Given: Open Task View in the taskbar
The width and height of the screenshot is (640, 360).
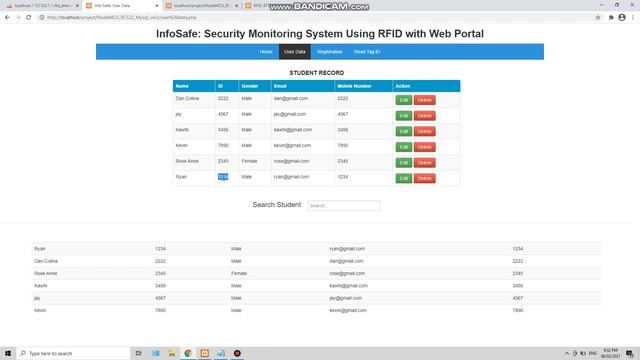Looking at the screenshot, I should pyautogui.click(x=139, y=353).
